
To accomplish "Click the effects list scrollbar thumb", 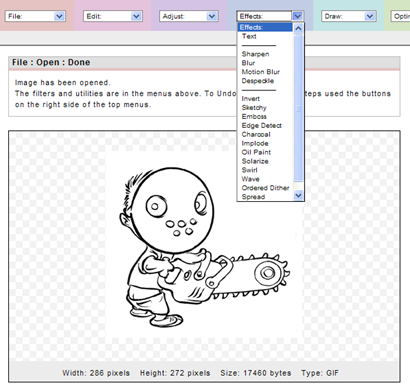I will click(x=298, y=107).
